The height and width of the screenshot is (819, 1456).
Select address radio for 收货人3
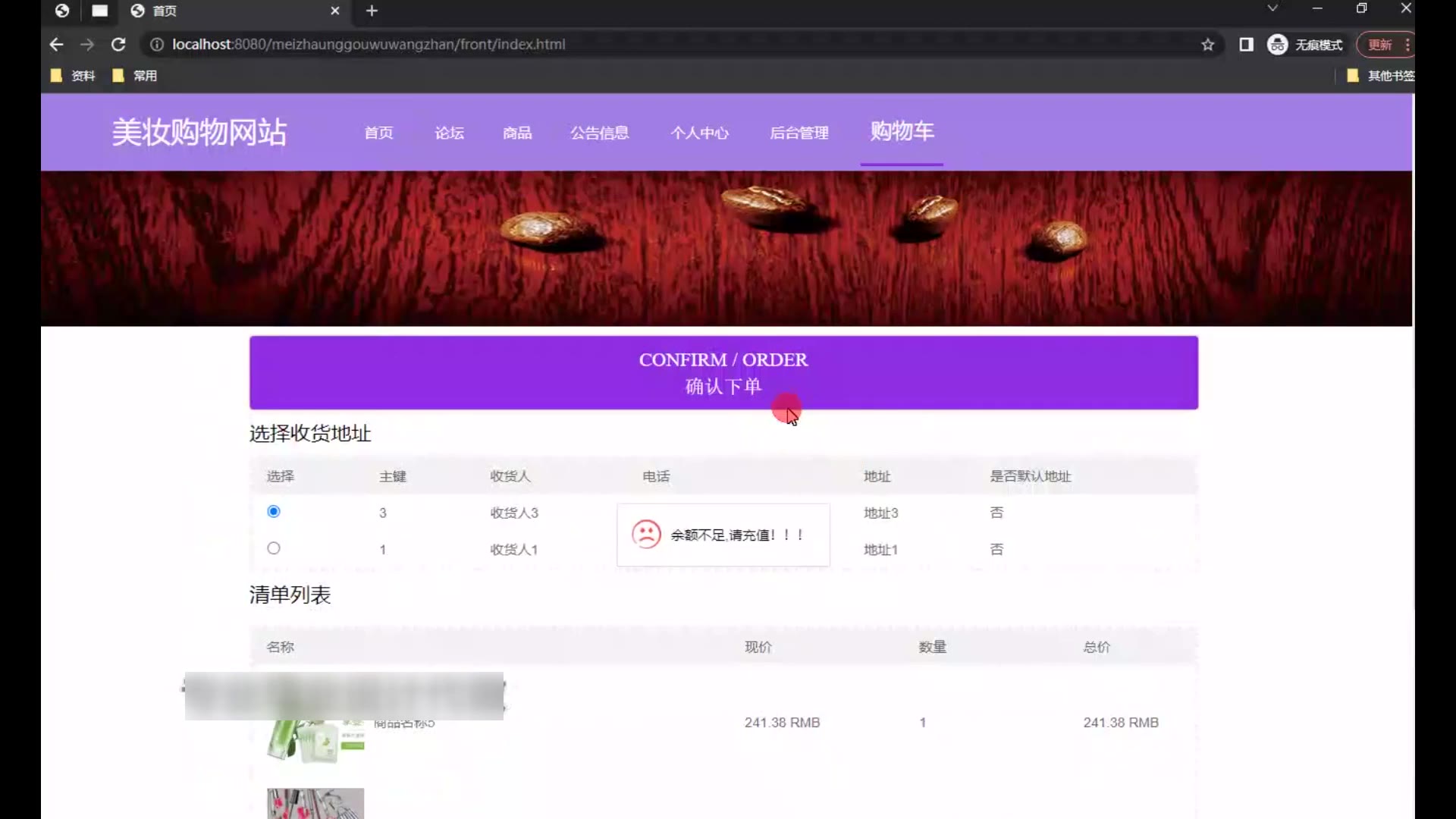tap(274, 512)
